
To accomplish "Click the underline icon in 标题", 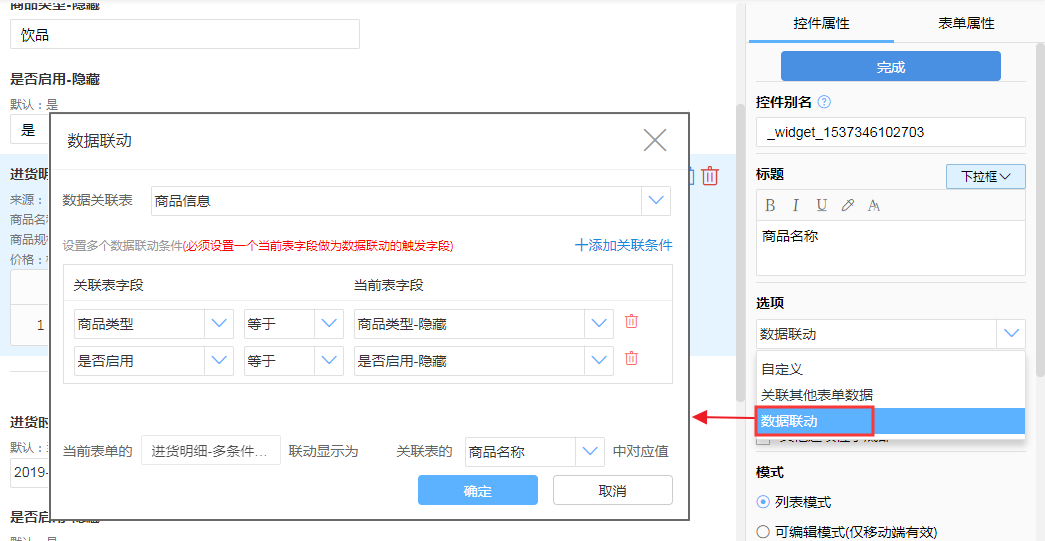I will tap(821, 206).
